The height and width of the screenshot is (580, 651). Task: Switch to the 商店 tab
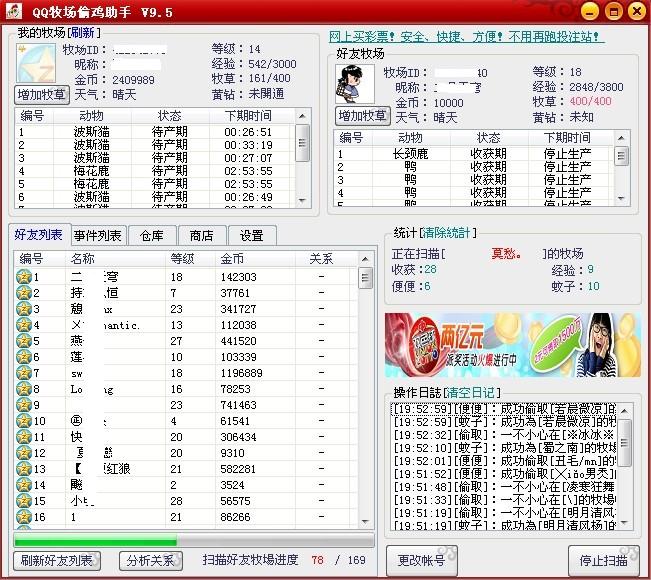click(x=202, y=236)
